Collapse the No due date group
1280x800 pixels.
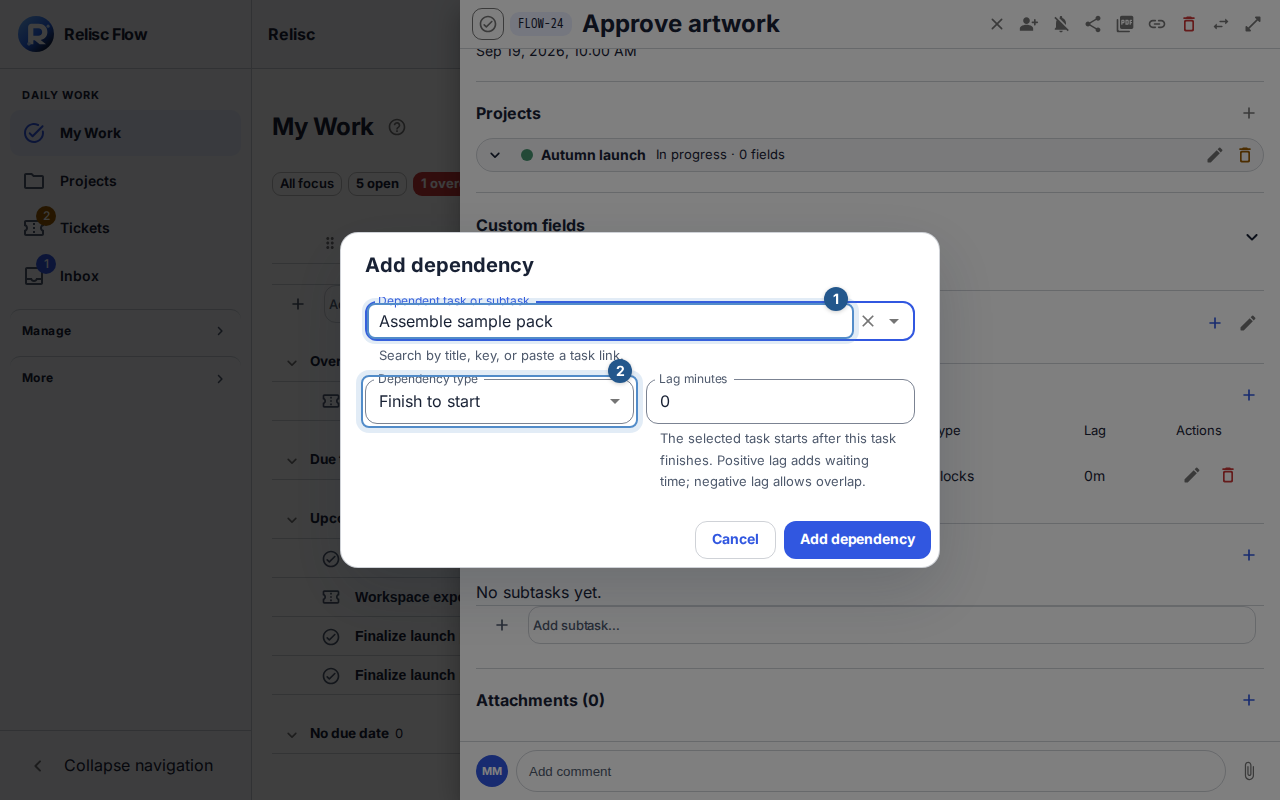292,734
